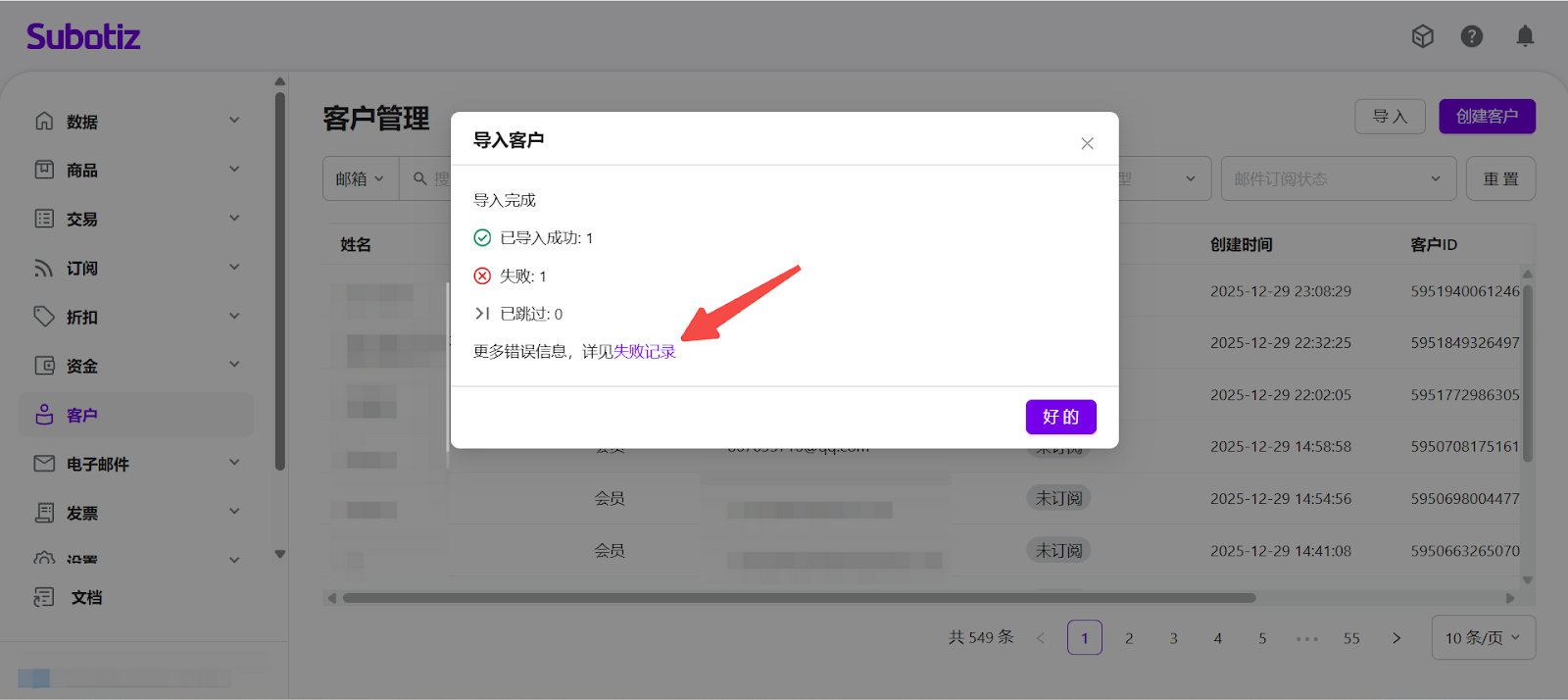This screenshot has width=1568, height=700.
Task: Click the 电子邮件 envelope icon in sidebar
Action: click(44, 464)
